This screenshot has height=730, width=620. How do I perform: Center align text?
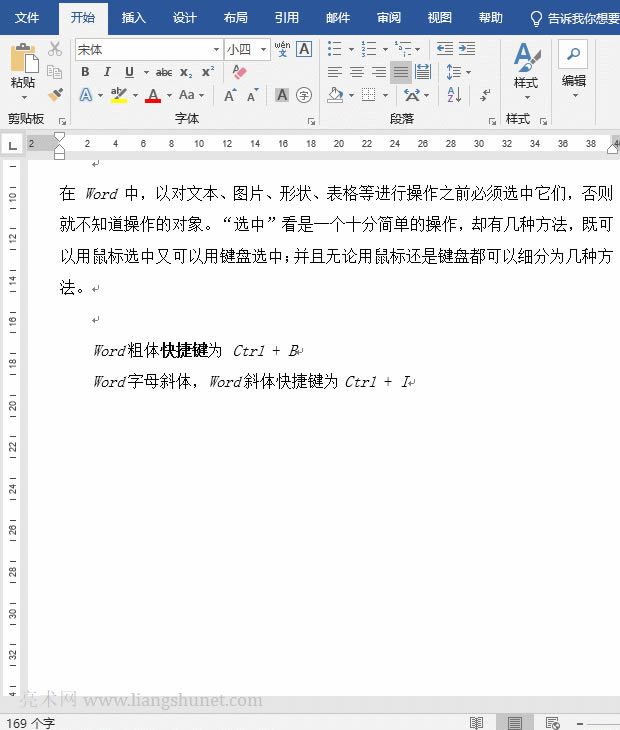(357, 72)
